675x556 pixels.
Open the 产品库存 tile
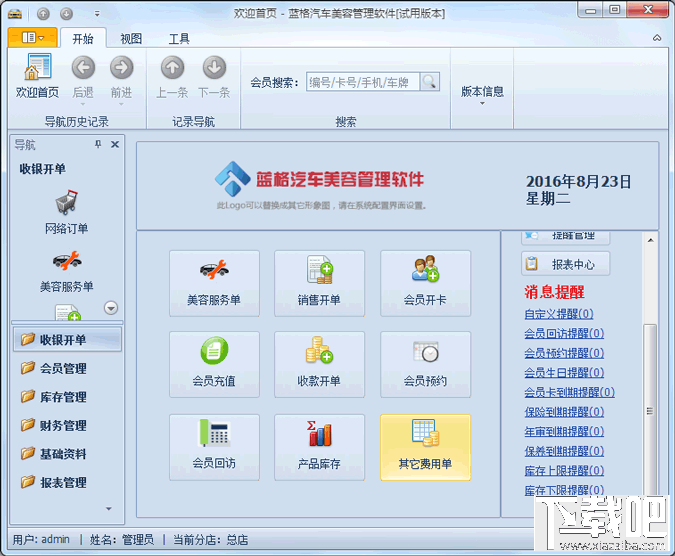tap(319, 448)
